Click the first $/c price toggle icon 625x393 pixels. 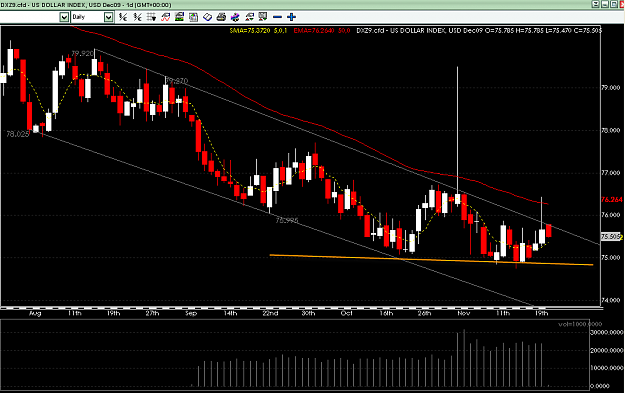coord(123,17)
